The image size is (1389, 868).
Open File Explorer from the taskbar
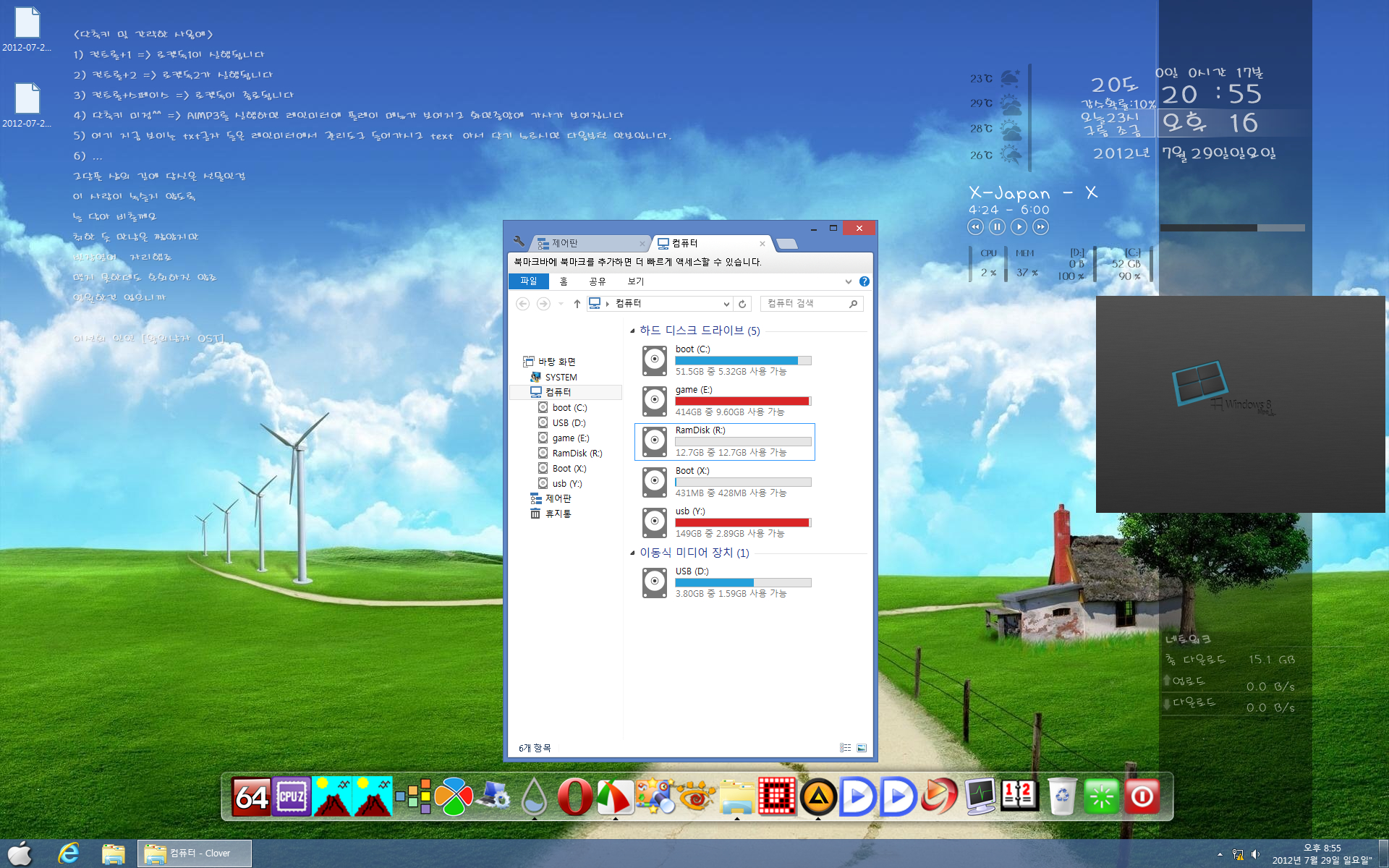(x=114, y=854)
